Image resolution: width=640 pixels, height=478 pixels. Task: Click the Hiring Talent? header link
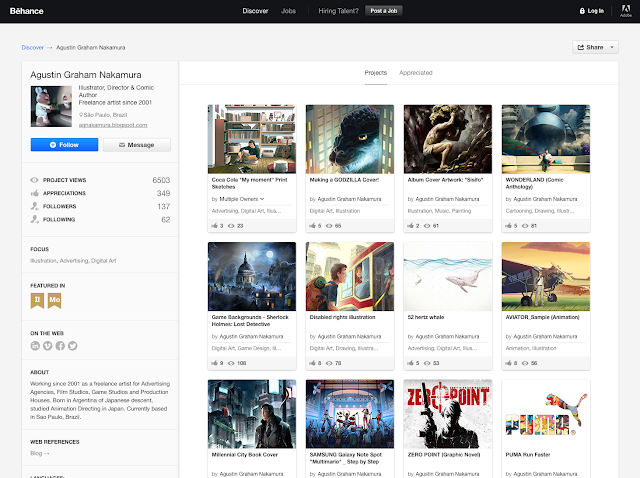[x=338, y=11]
